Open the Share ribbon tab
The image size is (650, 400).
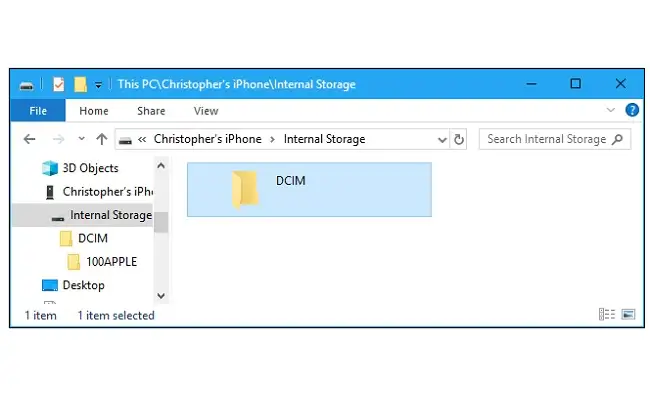151,111
